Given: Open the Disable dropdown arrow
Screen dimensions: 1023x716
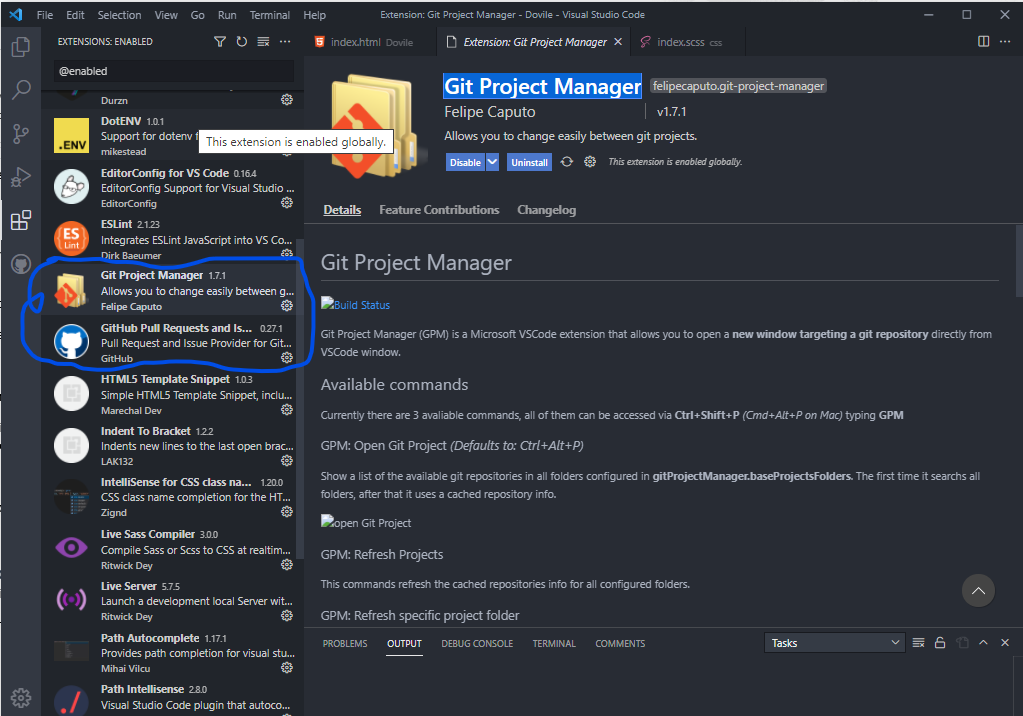Looking at the screenshot, I should click(493, 162).
